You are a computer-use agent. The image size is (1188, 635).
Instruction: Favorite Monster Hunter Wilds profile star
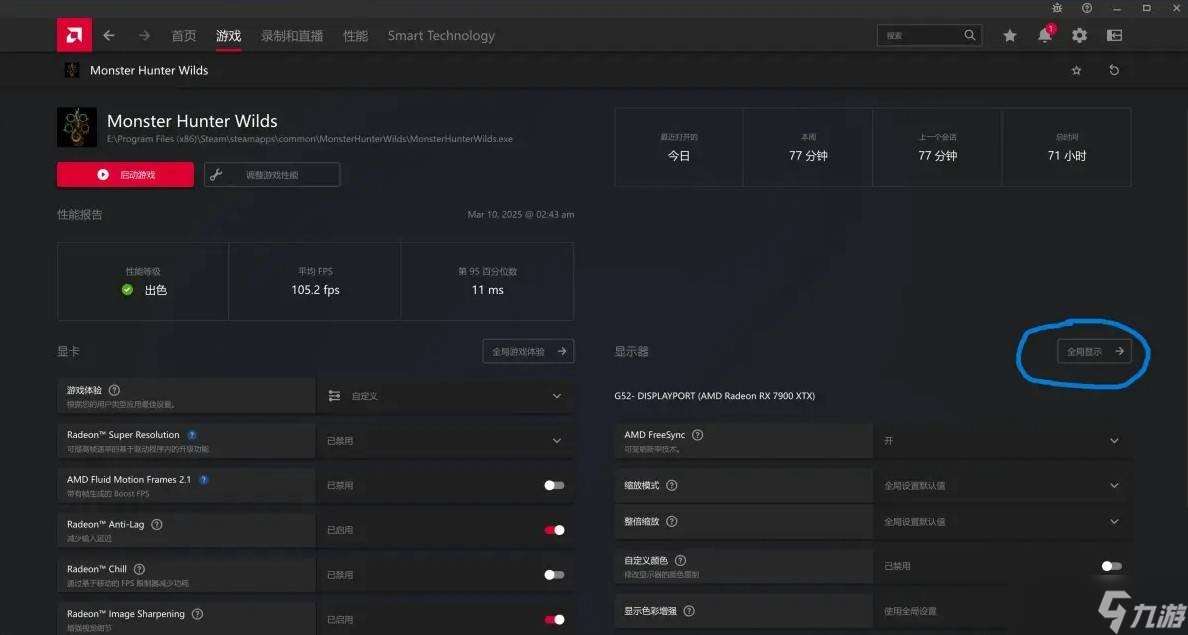1076,70
